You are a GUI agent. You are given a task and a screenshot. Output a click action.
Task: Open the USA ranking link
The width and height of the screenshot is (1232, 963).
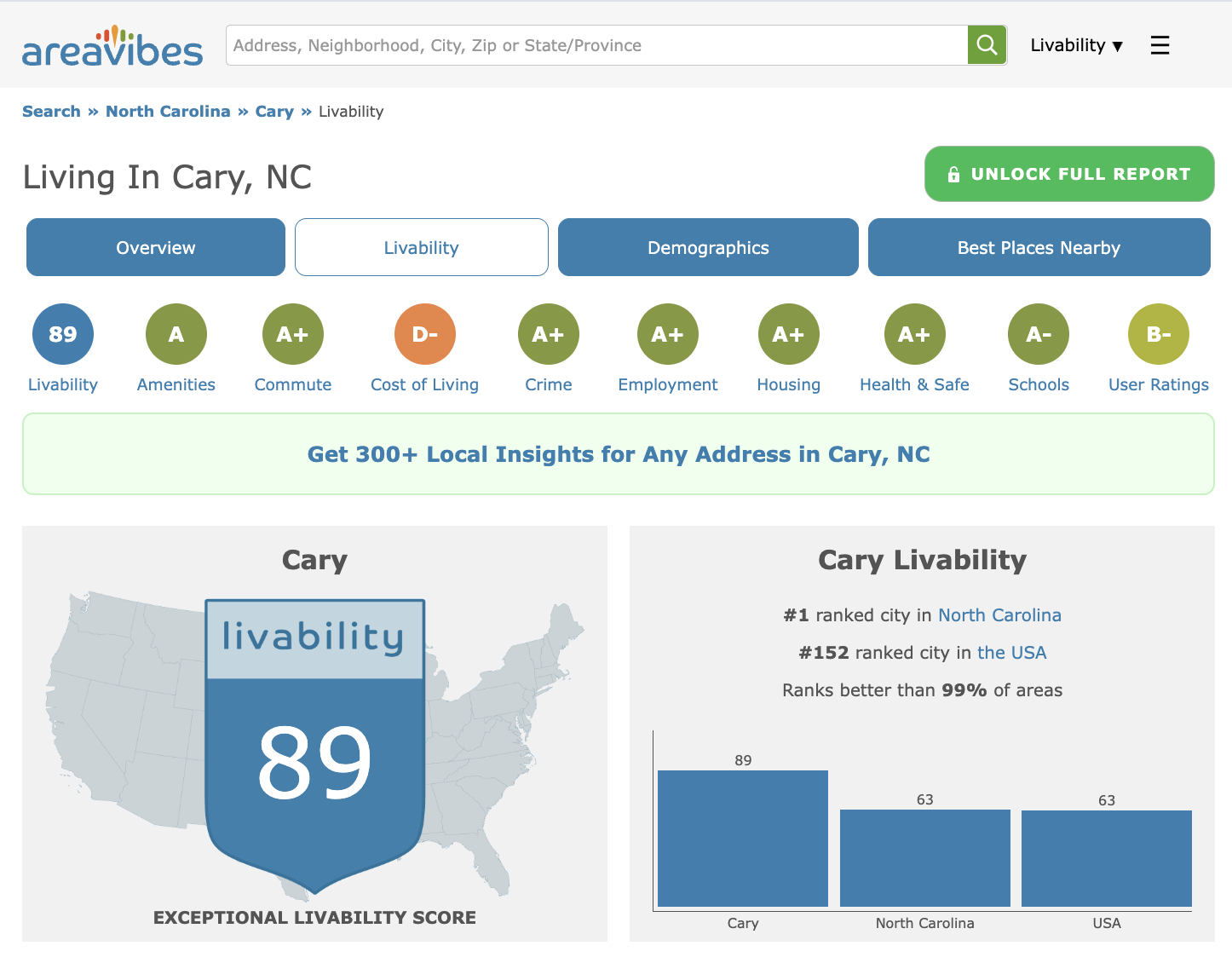1012,653
